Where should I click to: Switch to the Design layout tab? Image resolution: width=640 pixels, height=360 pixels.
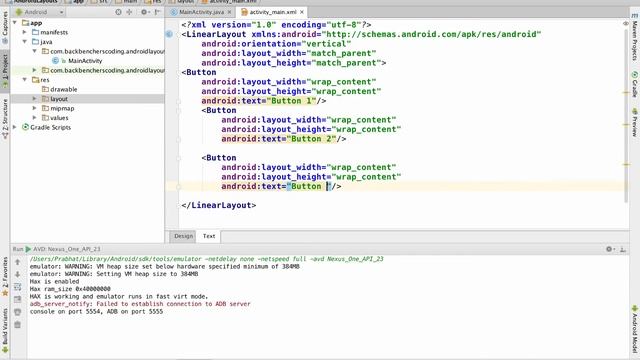point(183,236)
